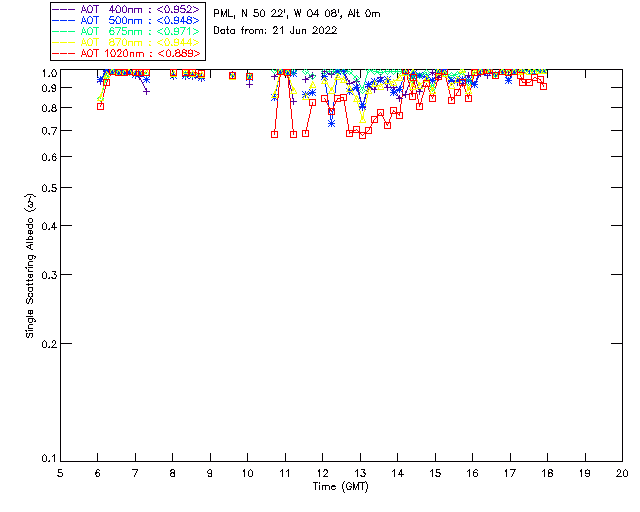
Task: Click the 0.9 y-axis tick label
Action: (x=49, y=88)
